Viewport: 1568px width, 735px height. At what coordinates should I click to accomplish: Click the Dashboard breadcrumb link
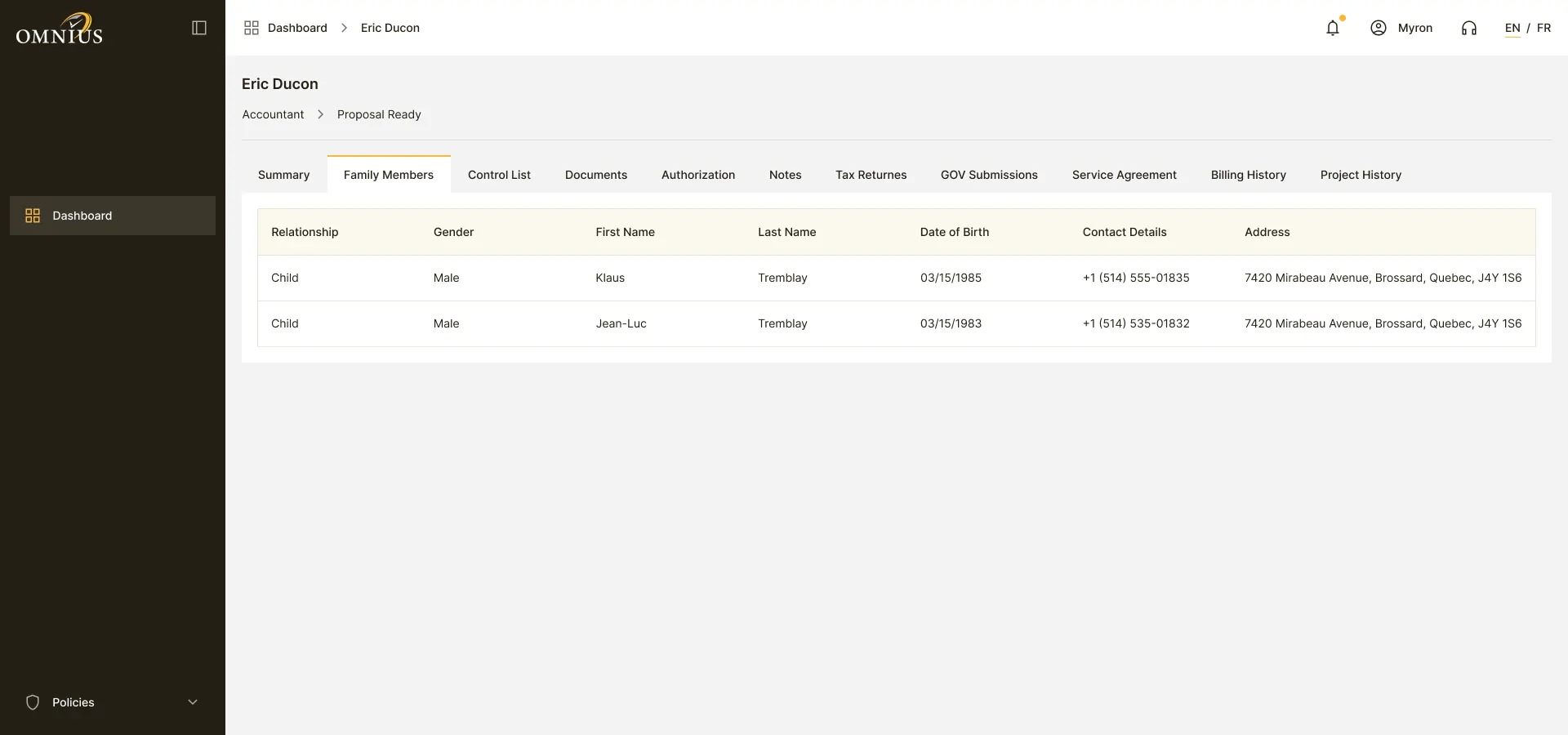click(297, 28)
